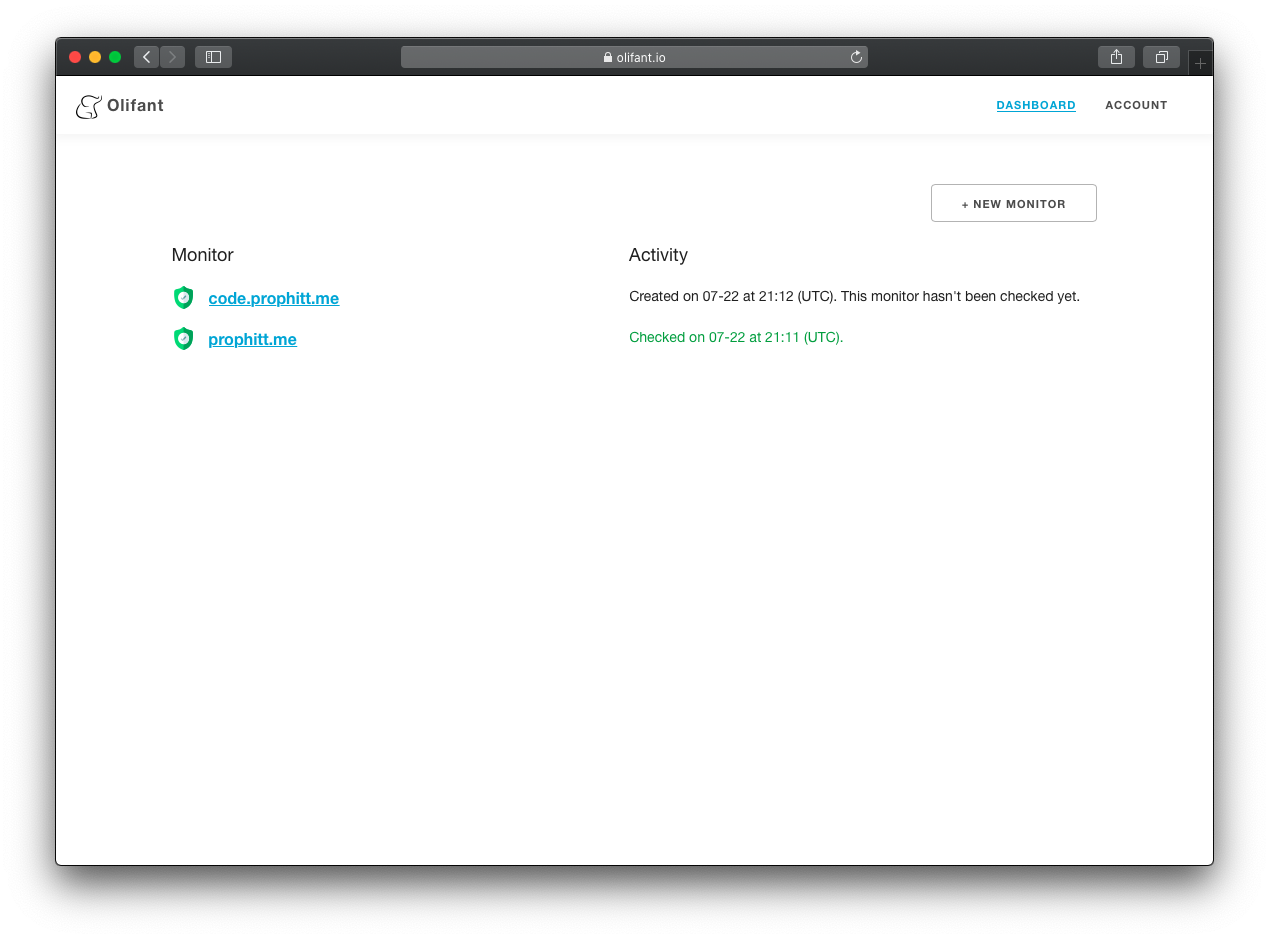Click the grayed forward navigation arrow
Viewport: 1269px width, 939px height.
coord(172,57)
